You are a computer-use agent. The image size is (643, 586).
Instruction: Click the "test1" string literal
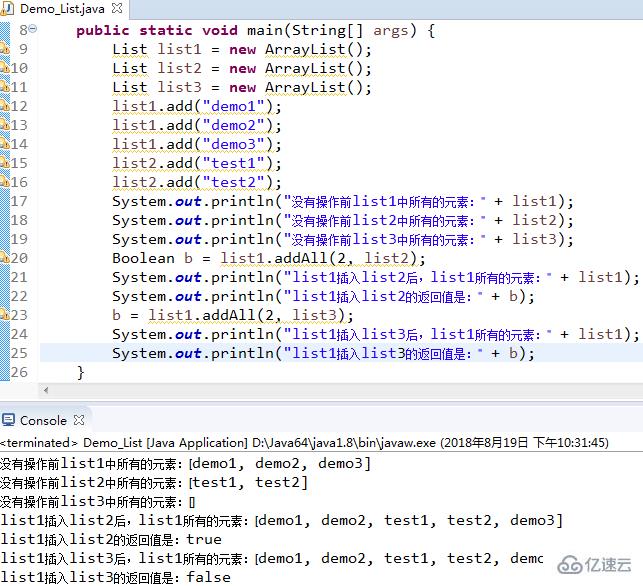[x=233, y=163]
